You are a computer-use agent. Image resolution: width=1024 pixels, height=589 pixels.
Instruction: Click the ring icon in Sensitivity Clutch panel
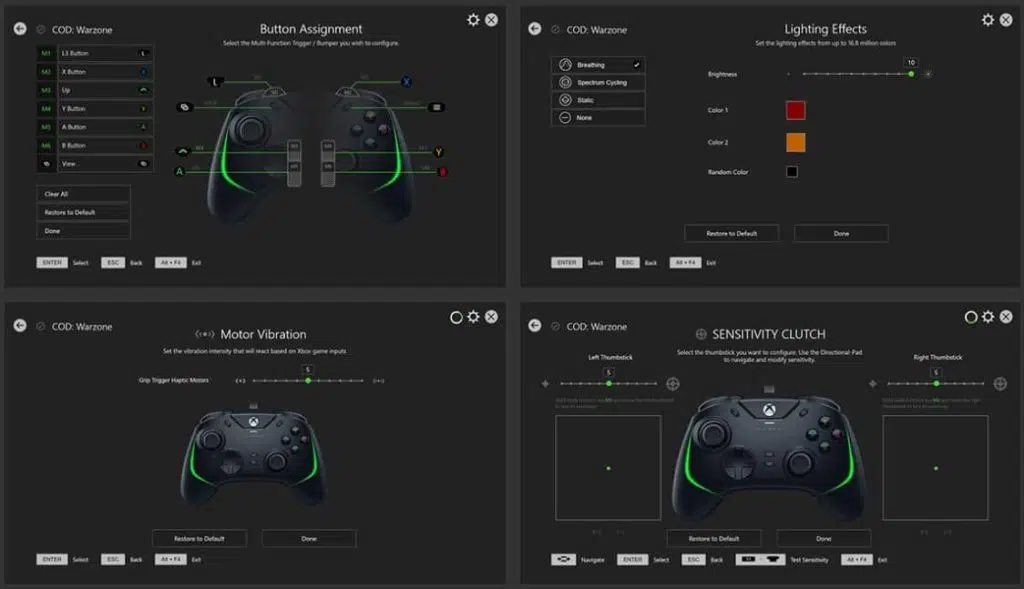pyautogui.click(x=971, y=317)
